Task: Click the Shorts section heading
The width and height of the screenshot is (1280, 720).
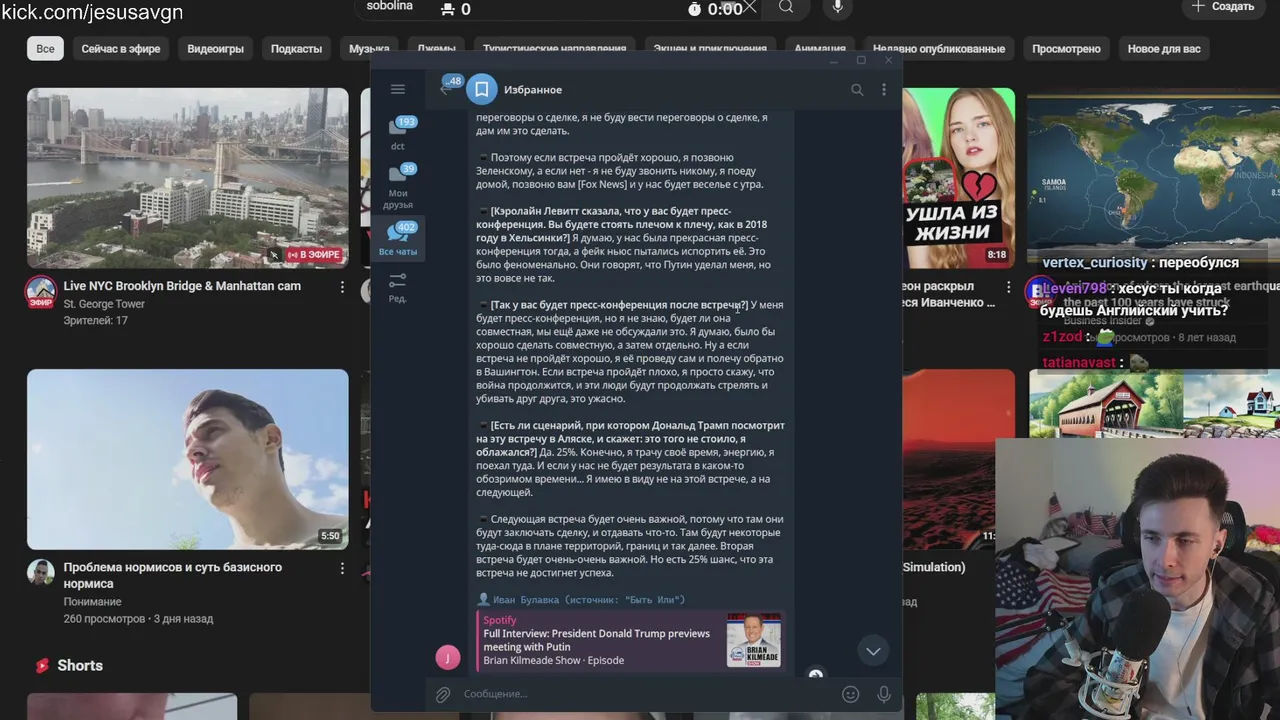Action: (80, 666)
